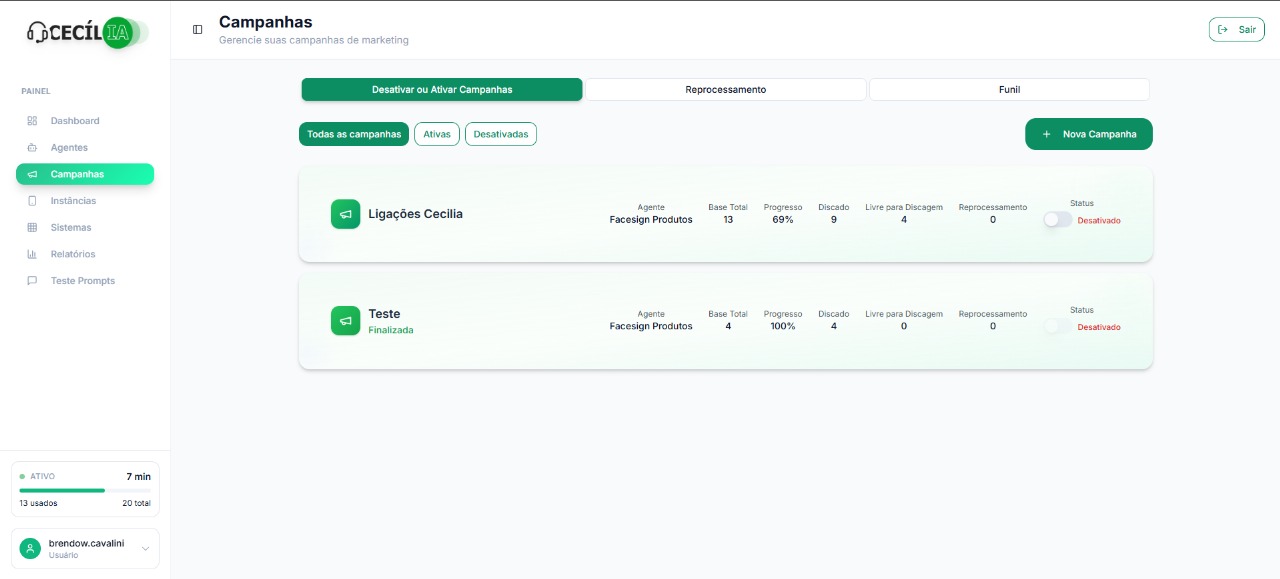Click the Agentes robot icon
This screenshot has width=1280, height=579.
pos(32,148)
